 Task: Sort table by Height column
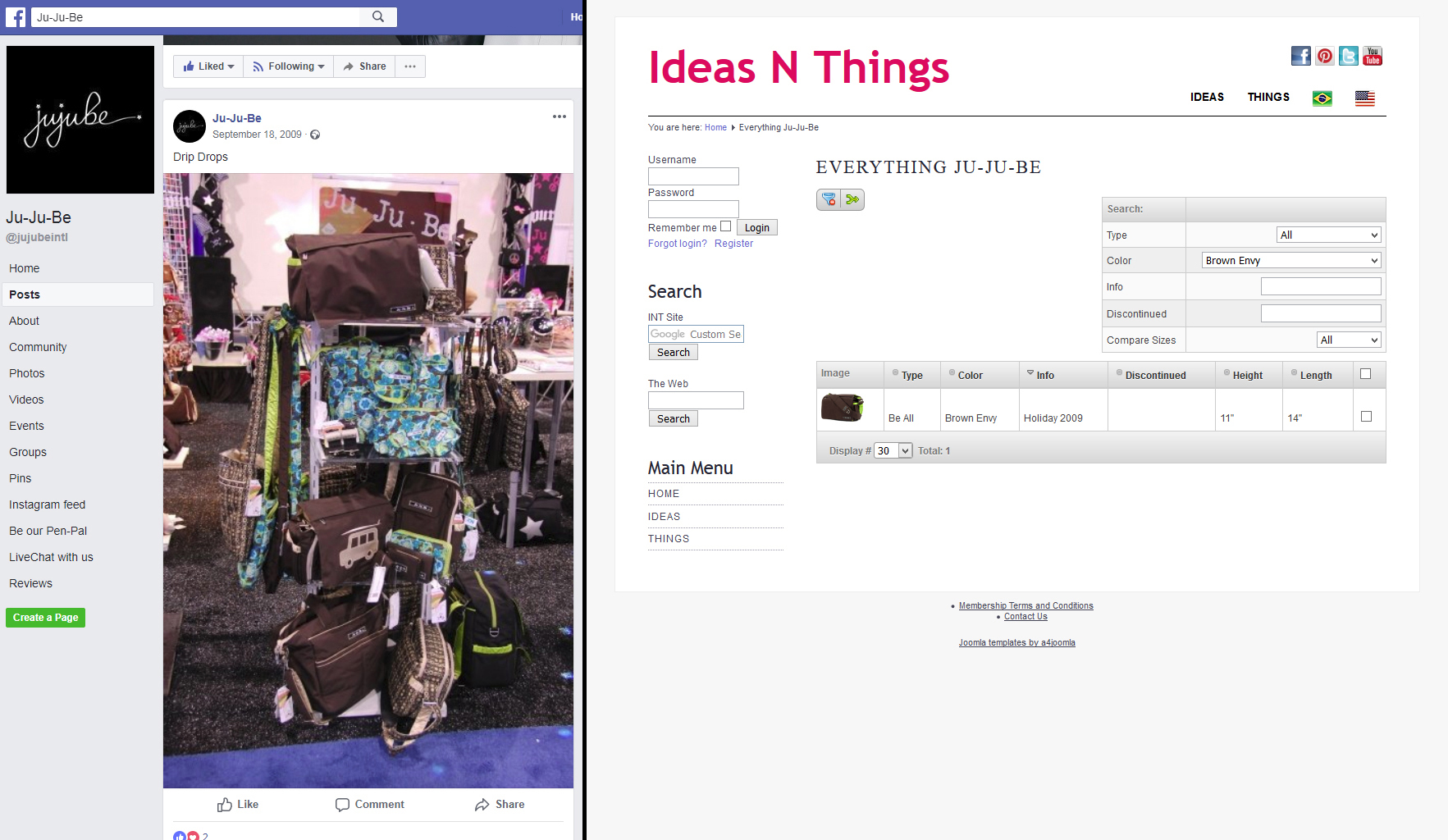[1248, 375]
